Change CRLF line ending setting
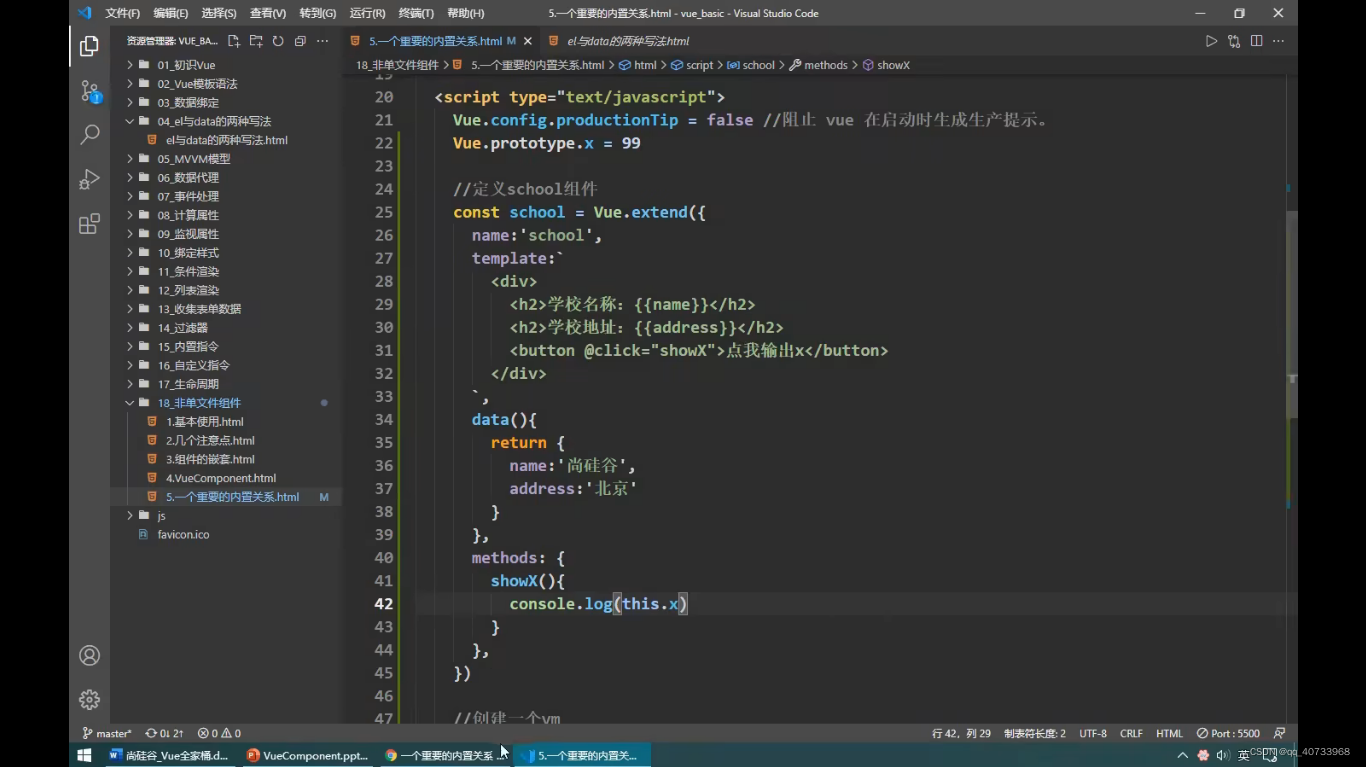This screenshot has height=767, width=1366. (x=1131, y=733)
